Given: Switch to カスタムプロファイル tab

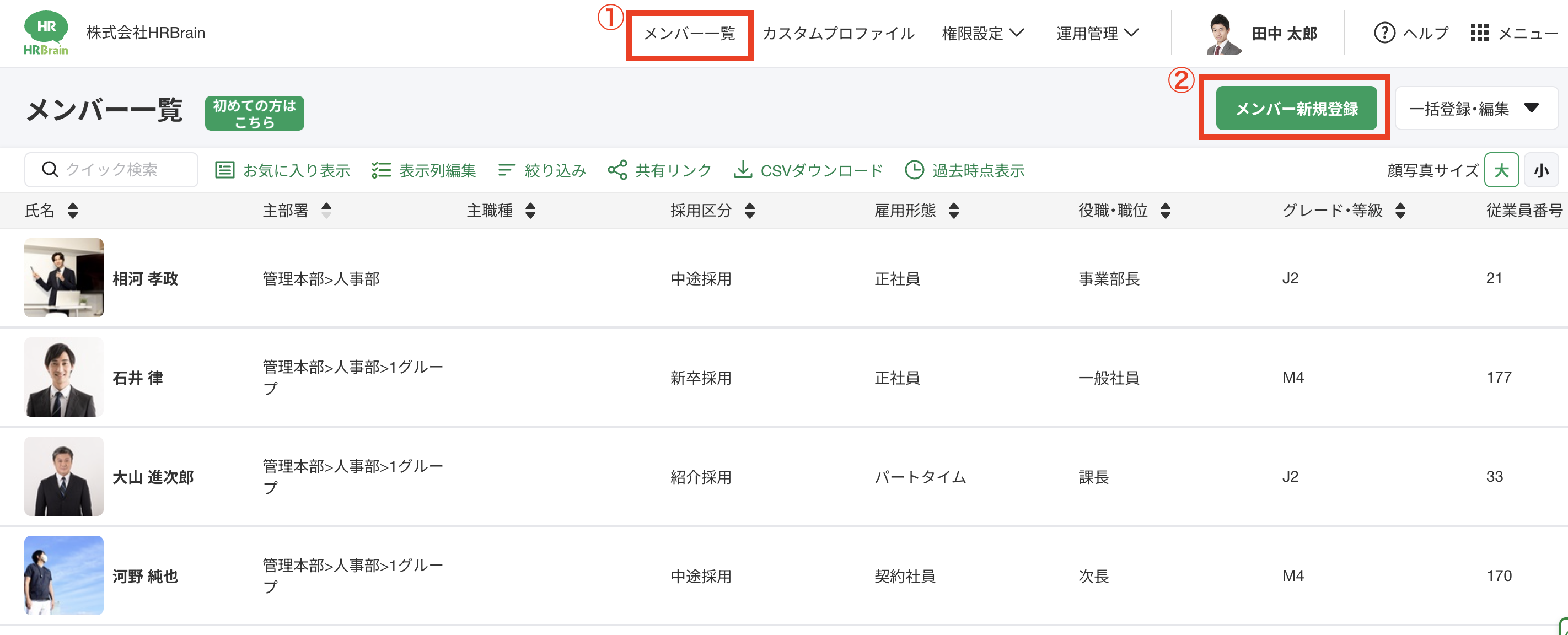Looking at the screenshot, I should tap(838, 34).
